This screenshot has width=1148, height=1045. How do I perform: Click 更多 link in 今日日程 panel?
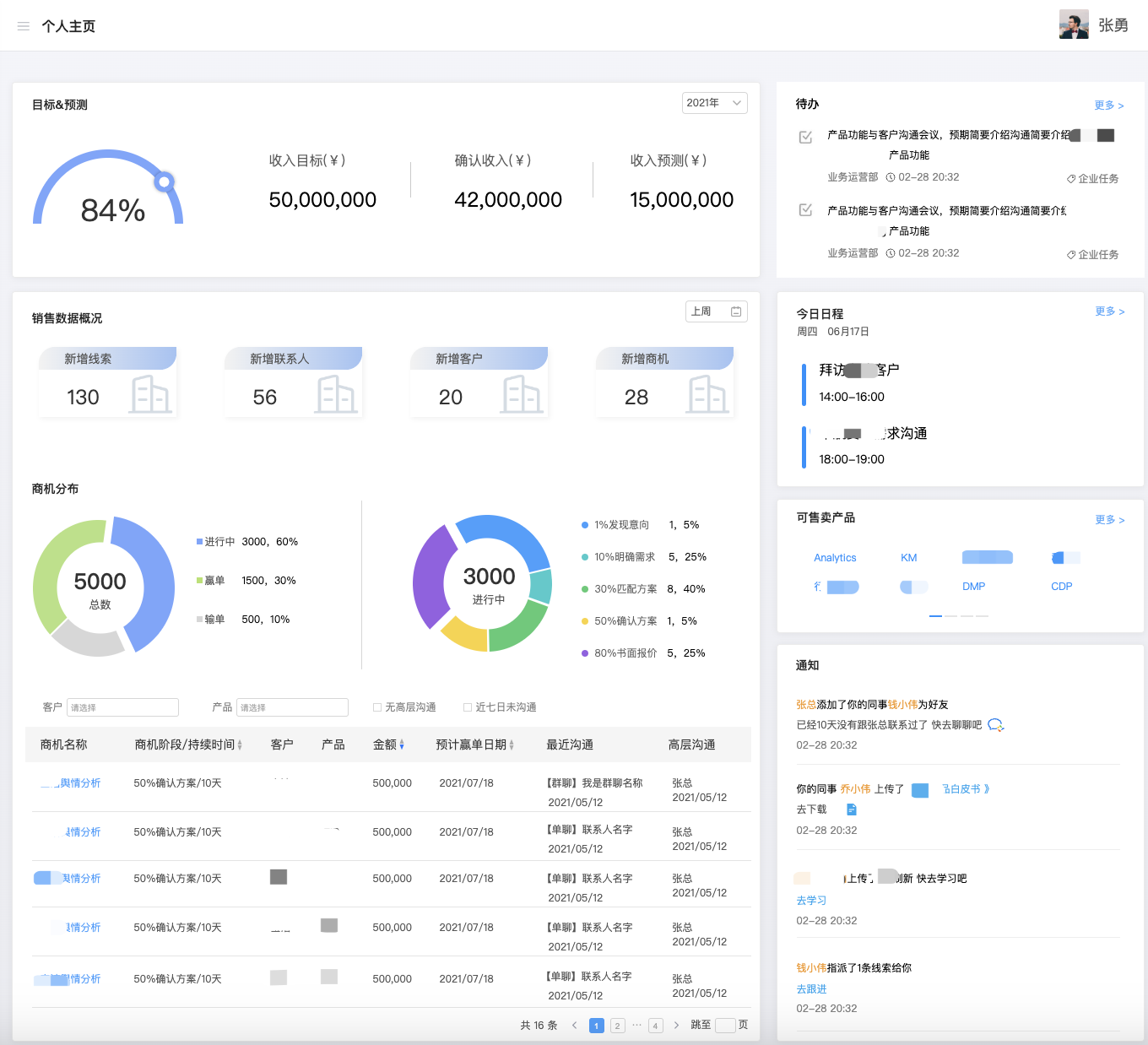pyautogui.click(x=1110, y=311)
